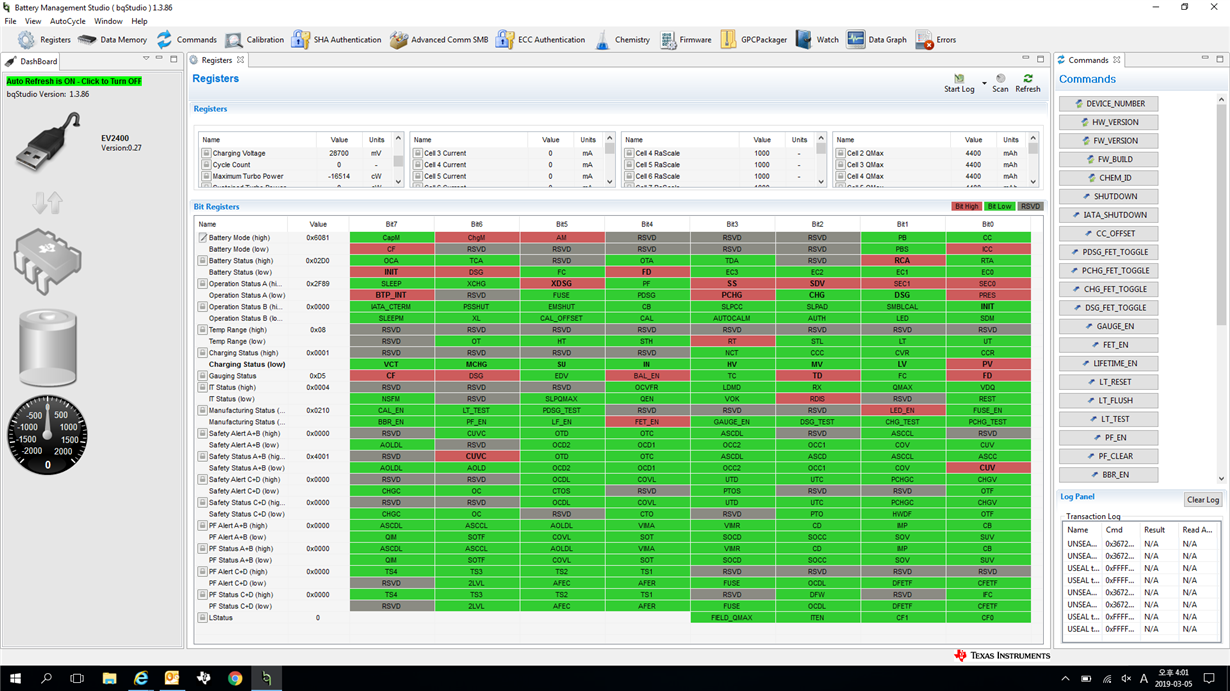Open the AutoCycle menu

coord(68,21)
